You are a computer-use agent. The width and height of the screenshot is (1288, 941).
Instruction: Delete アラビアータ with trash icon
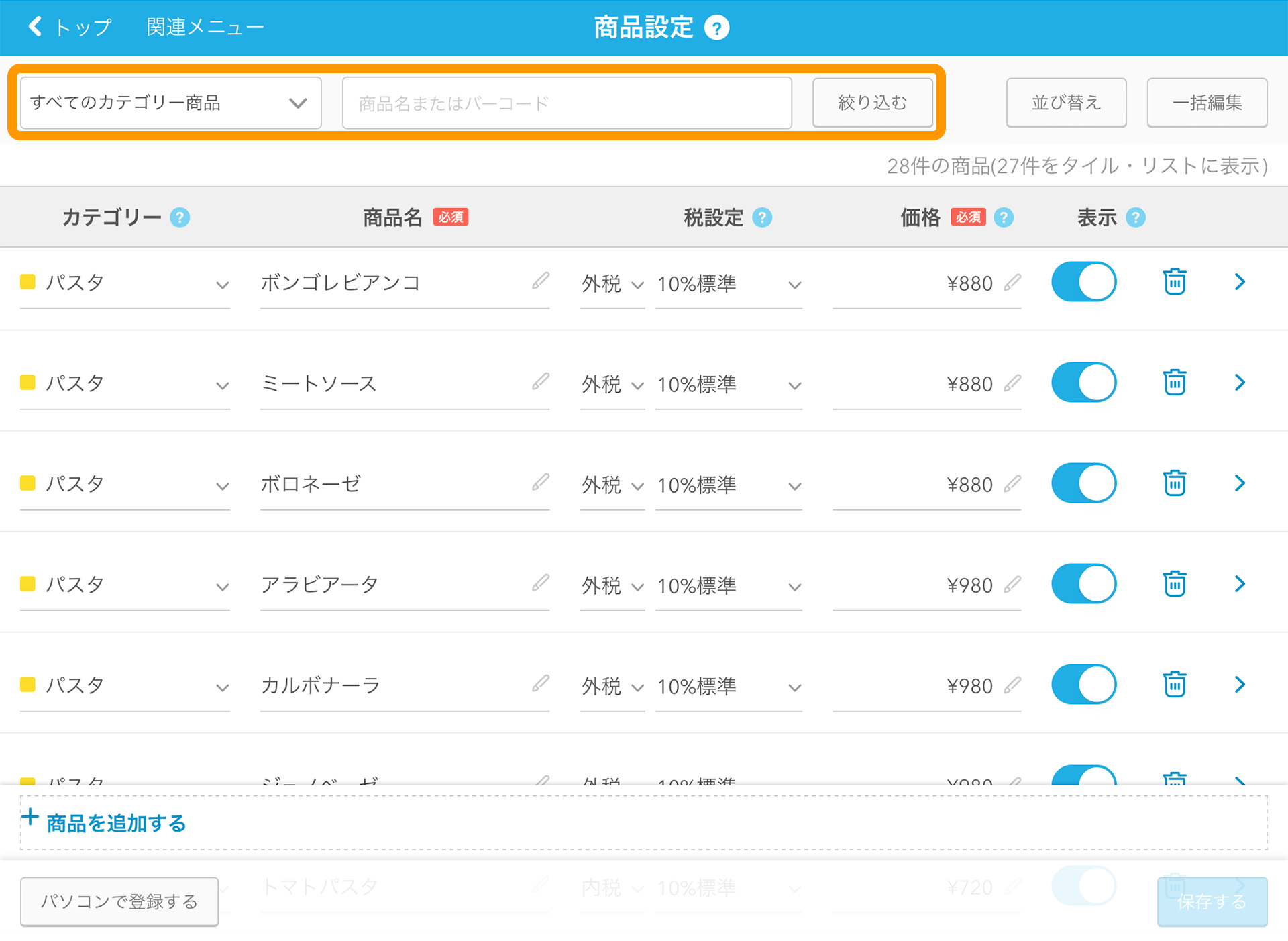pos(1175,583)
